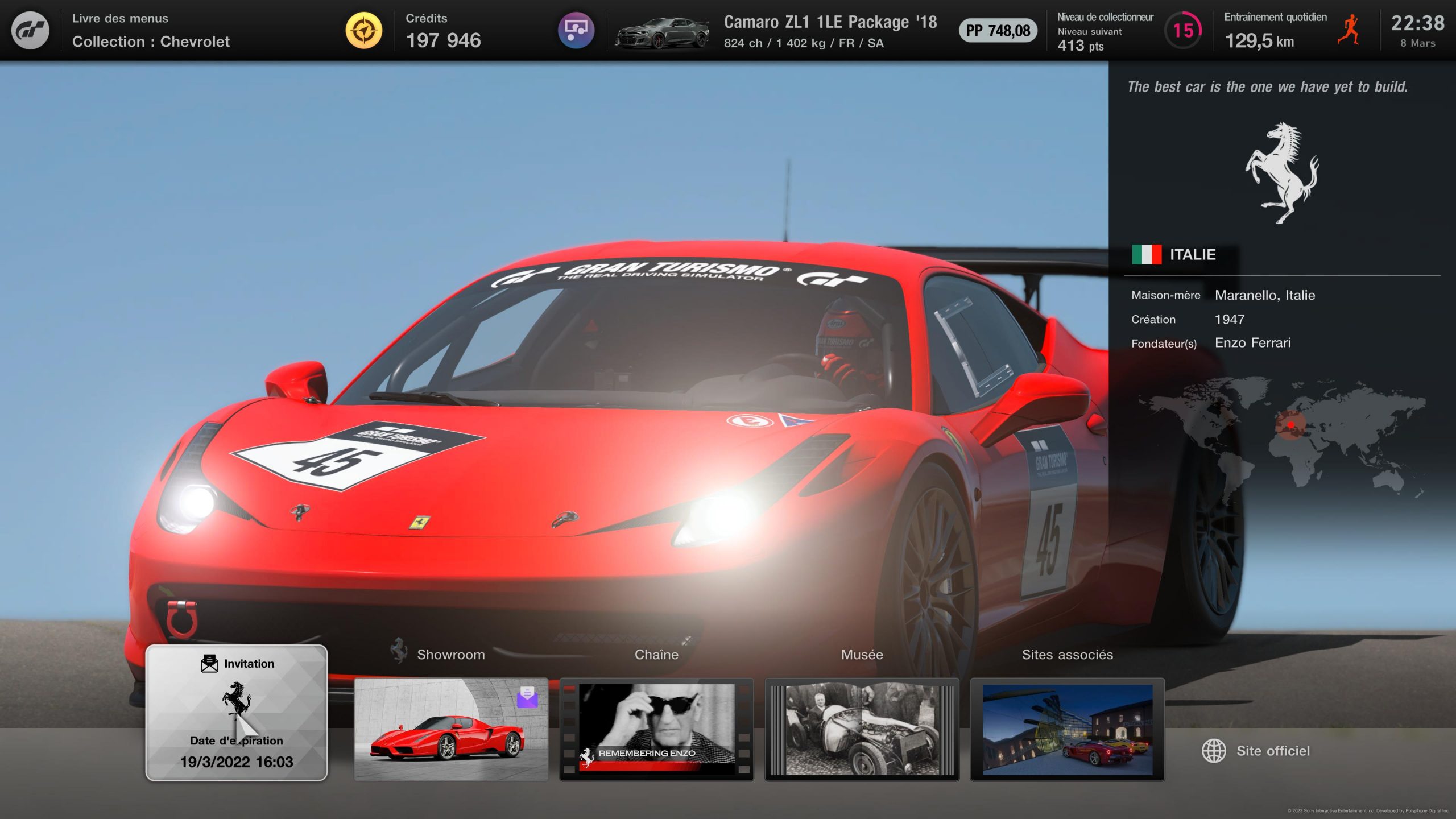Click the GT logo home icon
This screenshot has width=1456, height=819.
(30, 30)
